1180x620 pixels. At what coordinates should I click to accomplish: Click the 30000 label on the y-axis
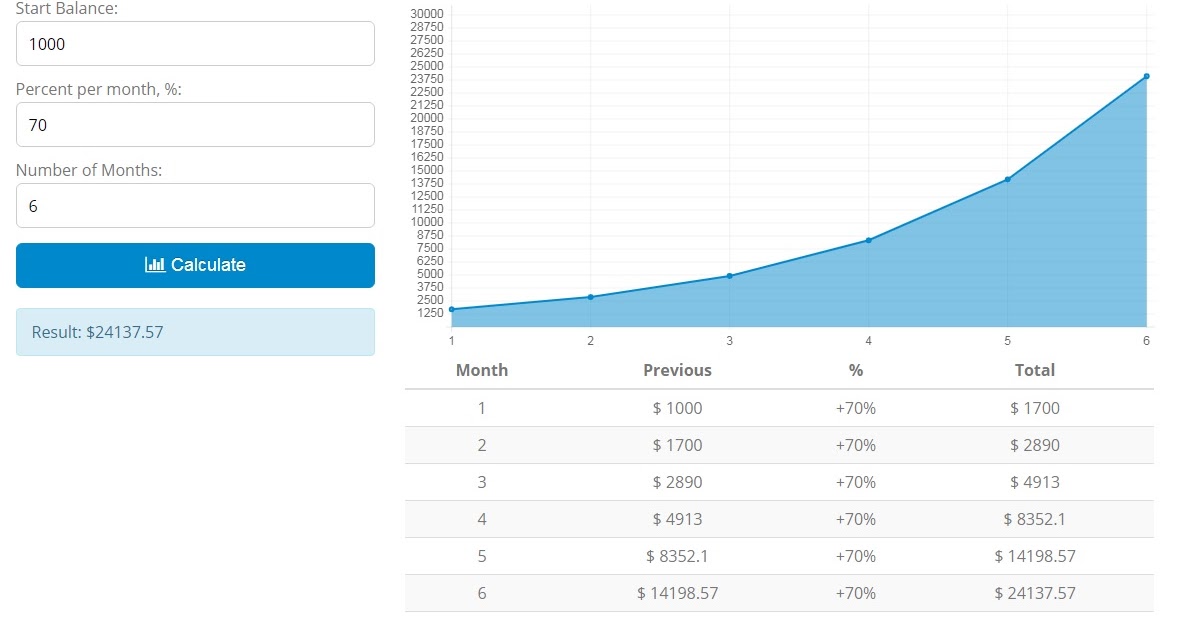coord(428,13)
